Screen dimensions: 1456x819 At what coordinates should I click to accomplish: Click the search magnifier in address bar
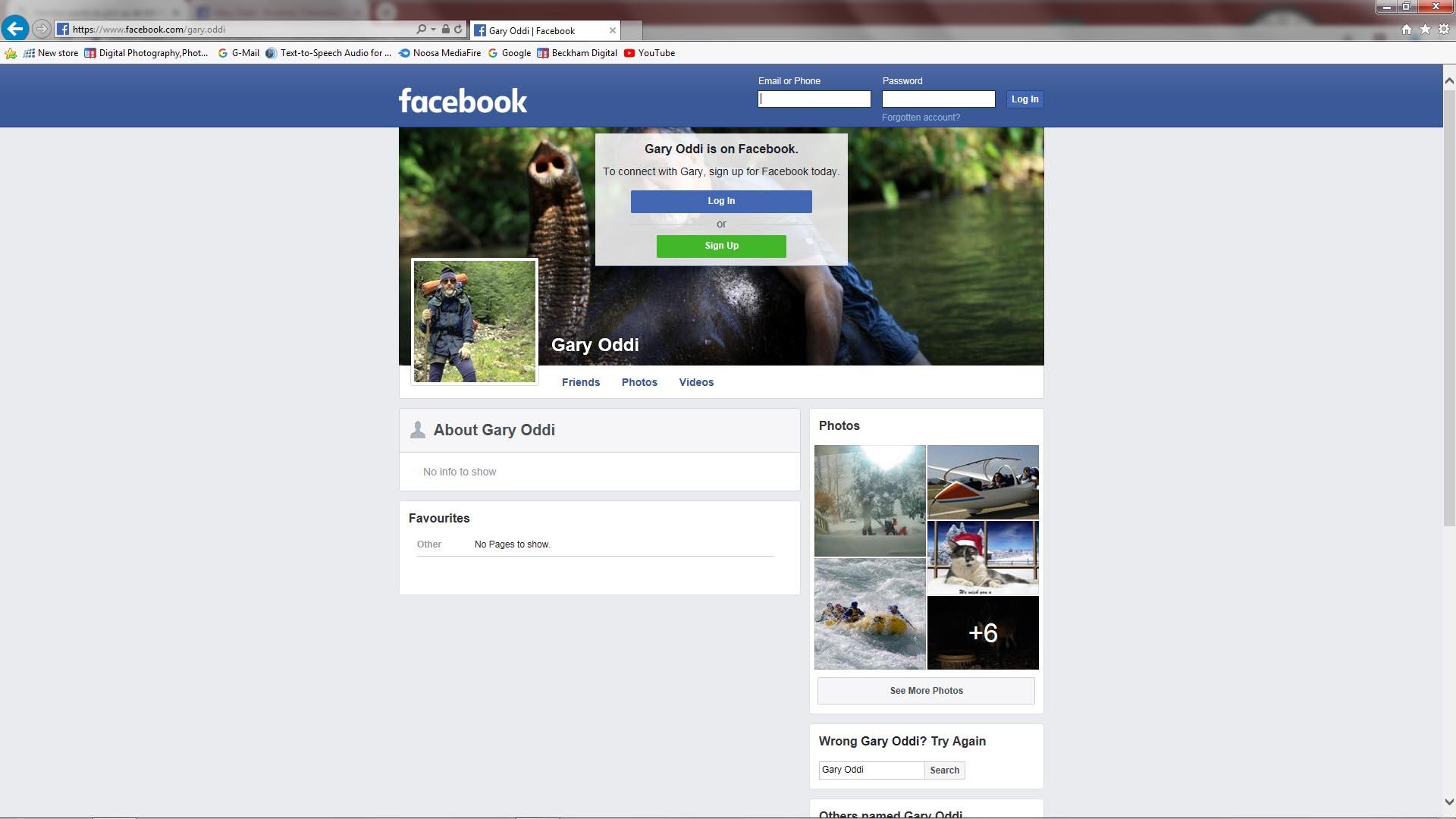422,29
